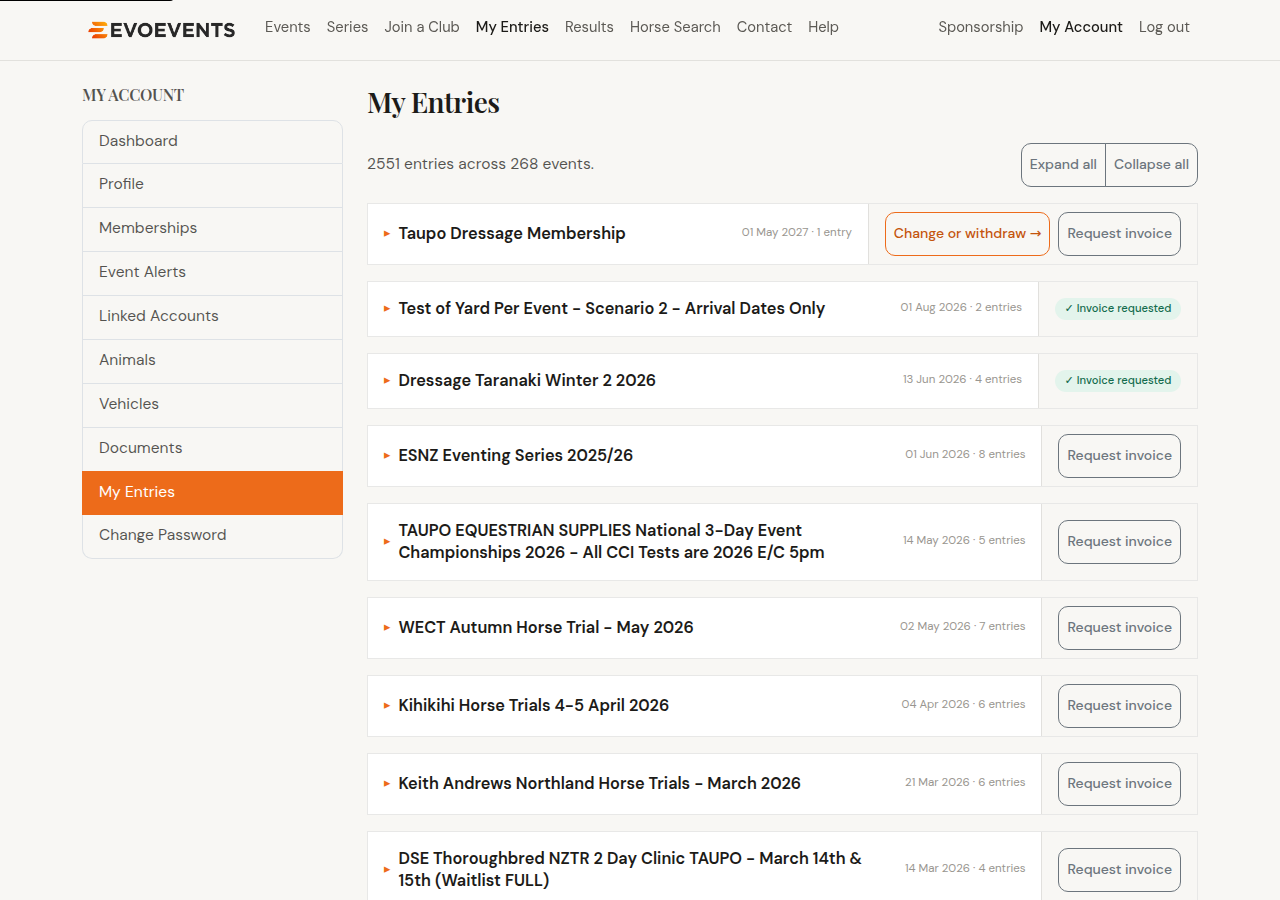Open the Contact page link
Viewport: 1280px width, 900px height.
(764, 27)
